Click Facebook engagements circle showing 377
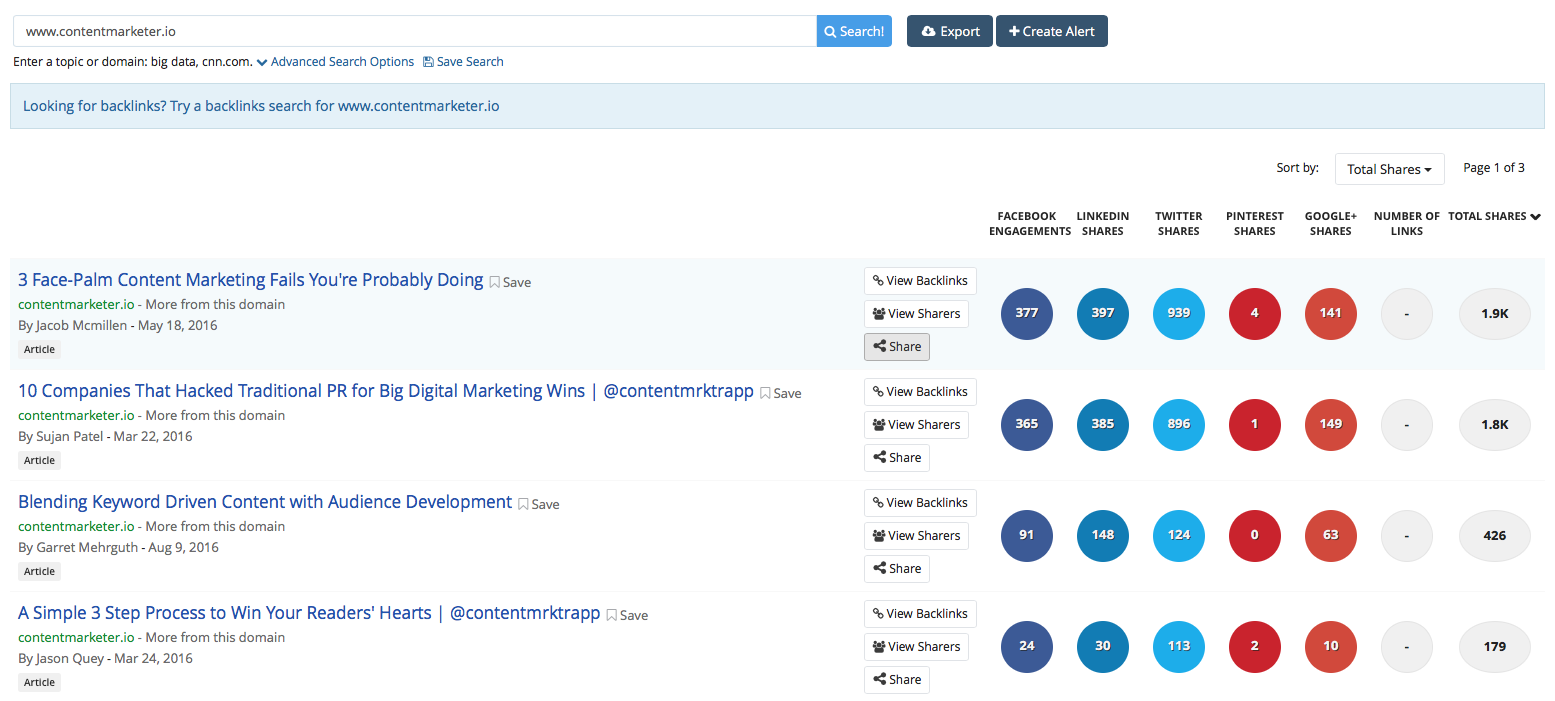This screenshot has width=1555, height=701. [1027, 313]
